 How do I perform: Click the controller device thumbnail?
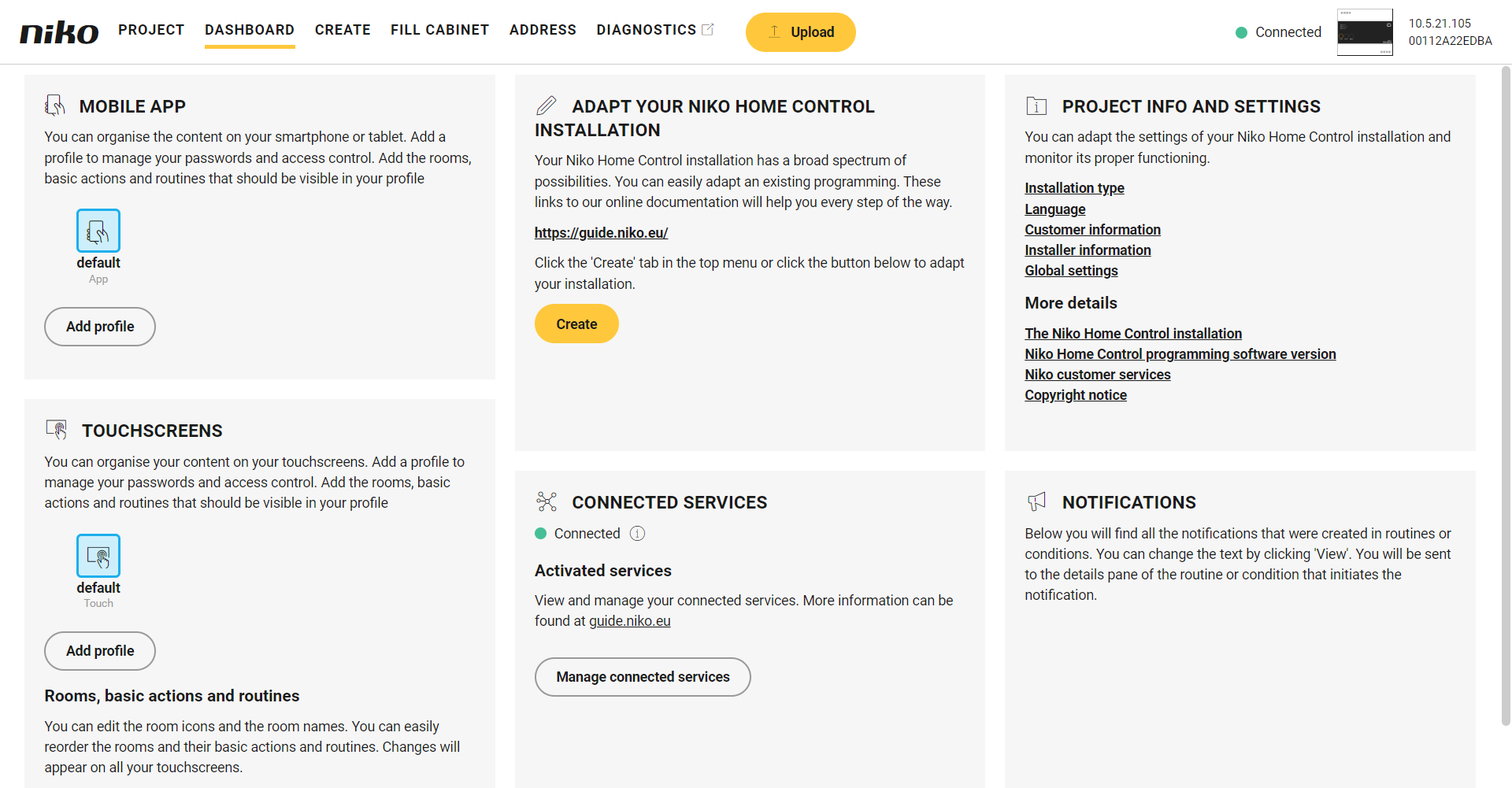pyautogui.click(x=1365, y=32)
